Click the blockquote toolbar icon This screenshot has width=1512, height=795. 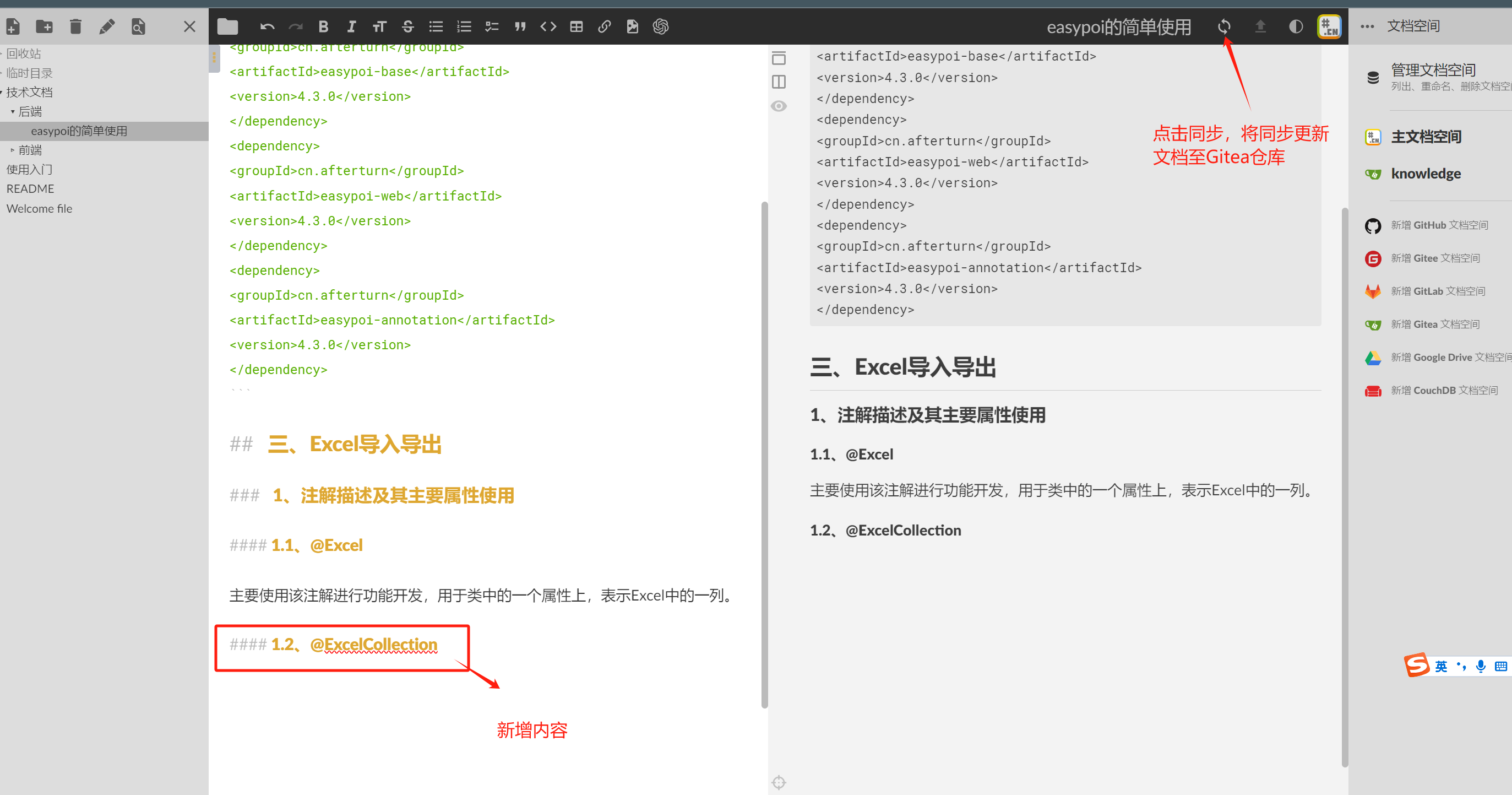[x=520, y=26]
